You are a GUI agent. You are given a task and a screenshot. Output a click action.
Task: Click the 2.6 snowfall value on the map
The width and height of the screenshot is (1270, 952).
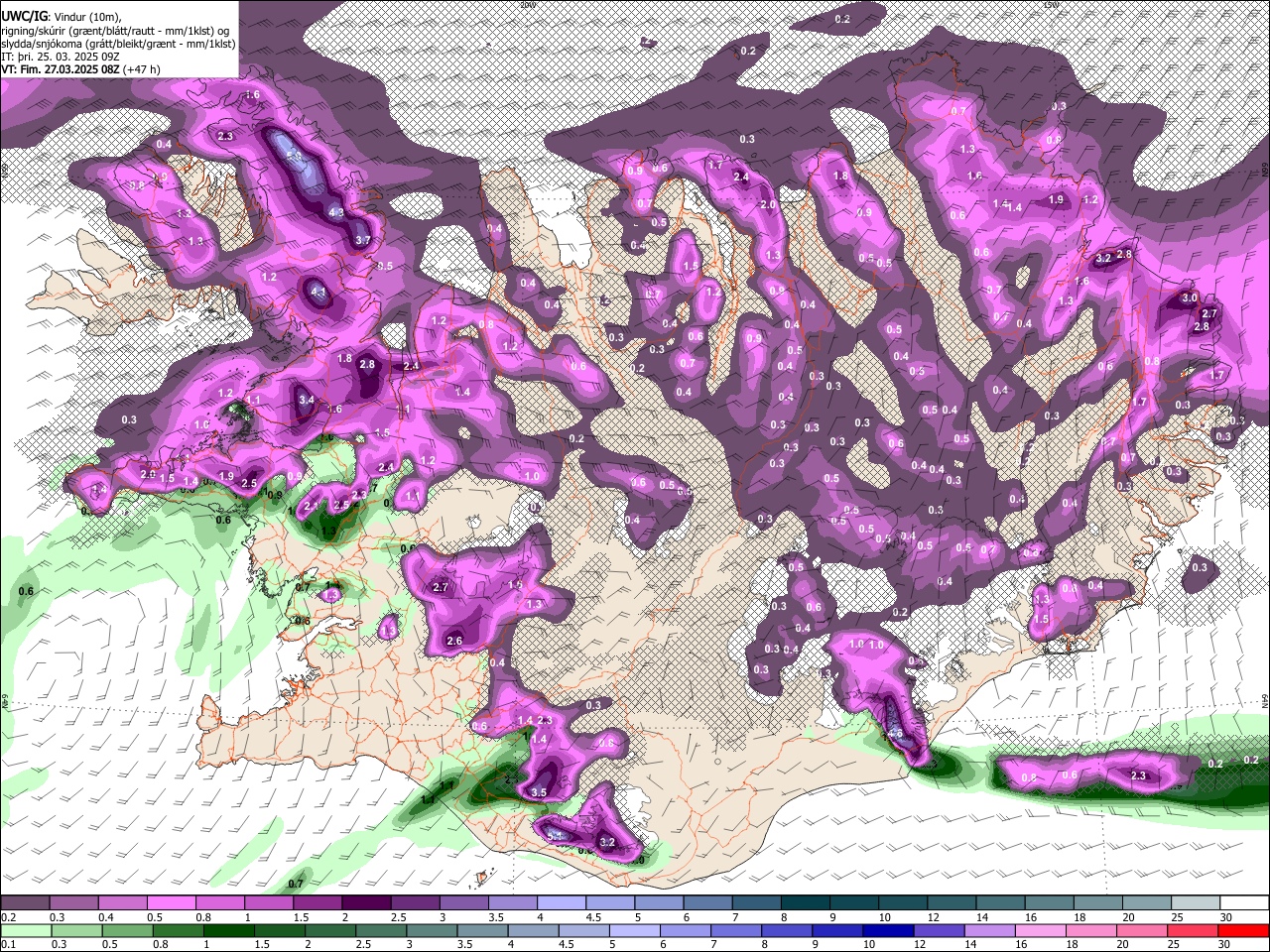pos(454,641)
